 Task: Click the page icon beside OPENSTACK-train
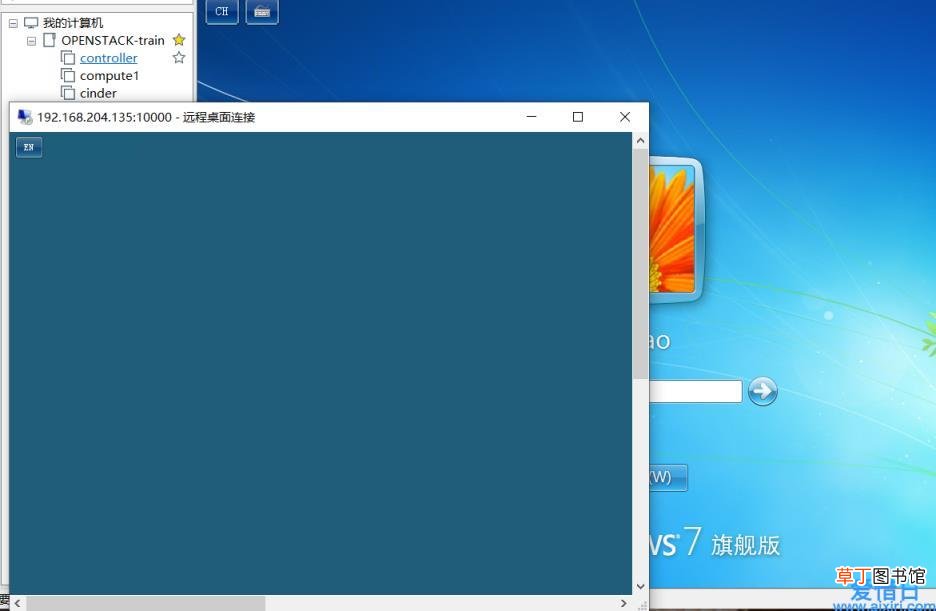coord(50,40)
